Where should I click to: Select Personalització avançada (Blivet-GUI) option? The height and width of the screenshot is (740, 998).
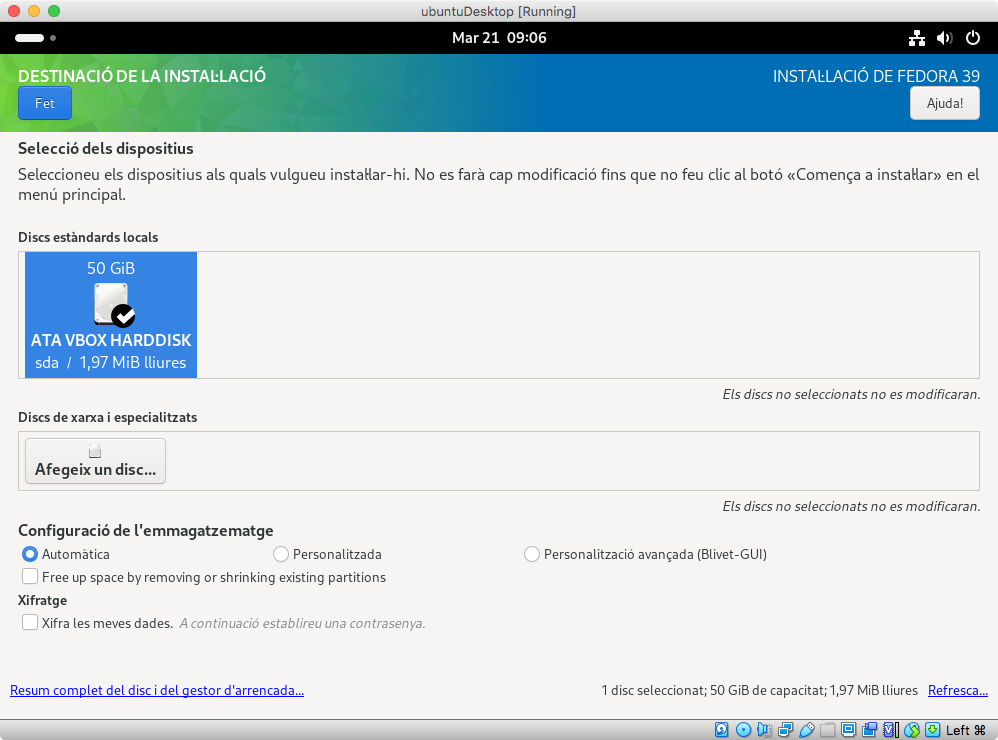pos(531,554)
